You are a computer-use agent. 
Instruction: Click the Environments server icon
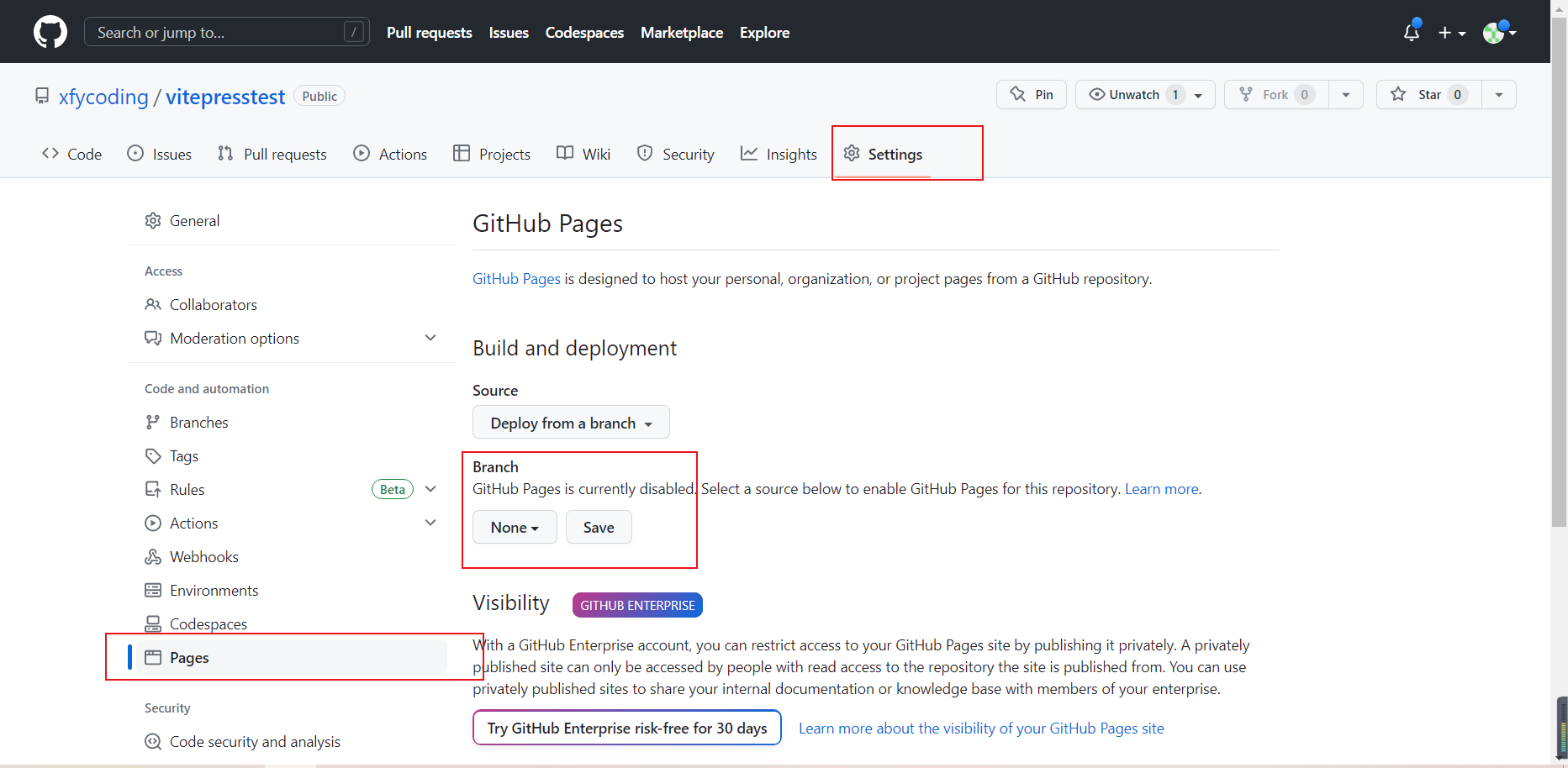coord(153,590)
